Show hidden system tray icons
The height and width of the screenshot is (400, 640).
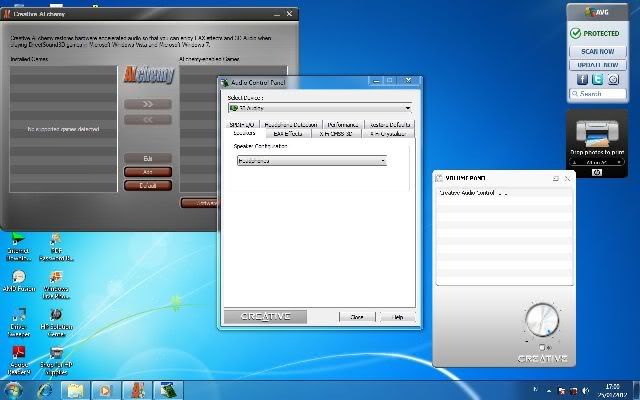pos(549,391)
